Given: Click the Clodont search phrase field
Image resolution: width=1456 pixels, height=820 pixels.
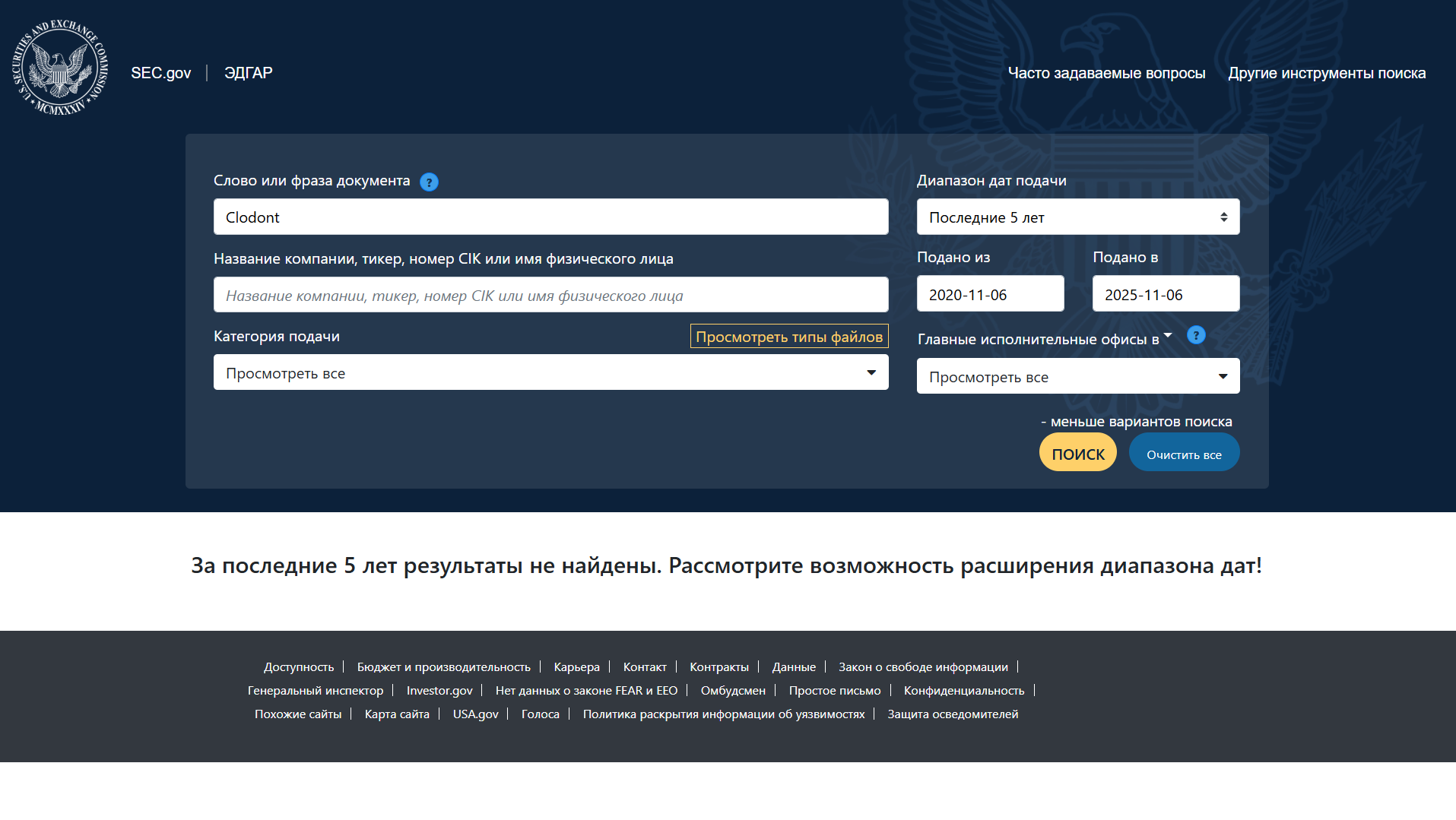Looking at the screenshot, I should 550,217.
